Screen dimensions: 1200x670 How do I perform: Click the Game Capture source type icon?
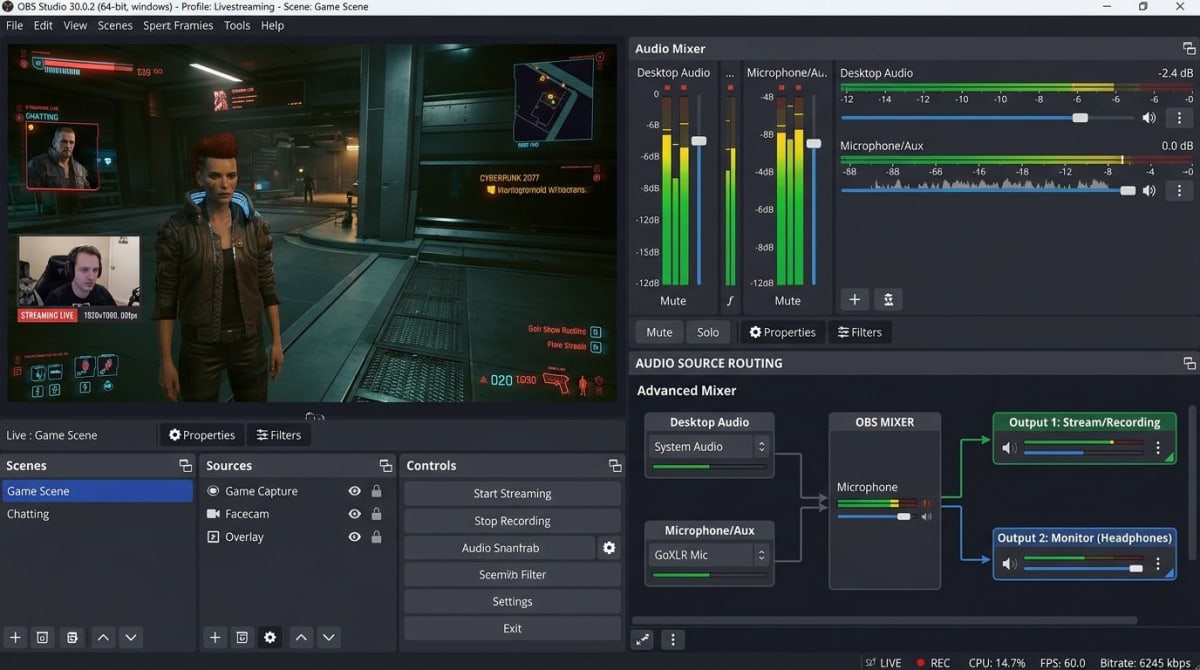pos(213,491)
